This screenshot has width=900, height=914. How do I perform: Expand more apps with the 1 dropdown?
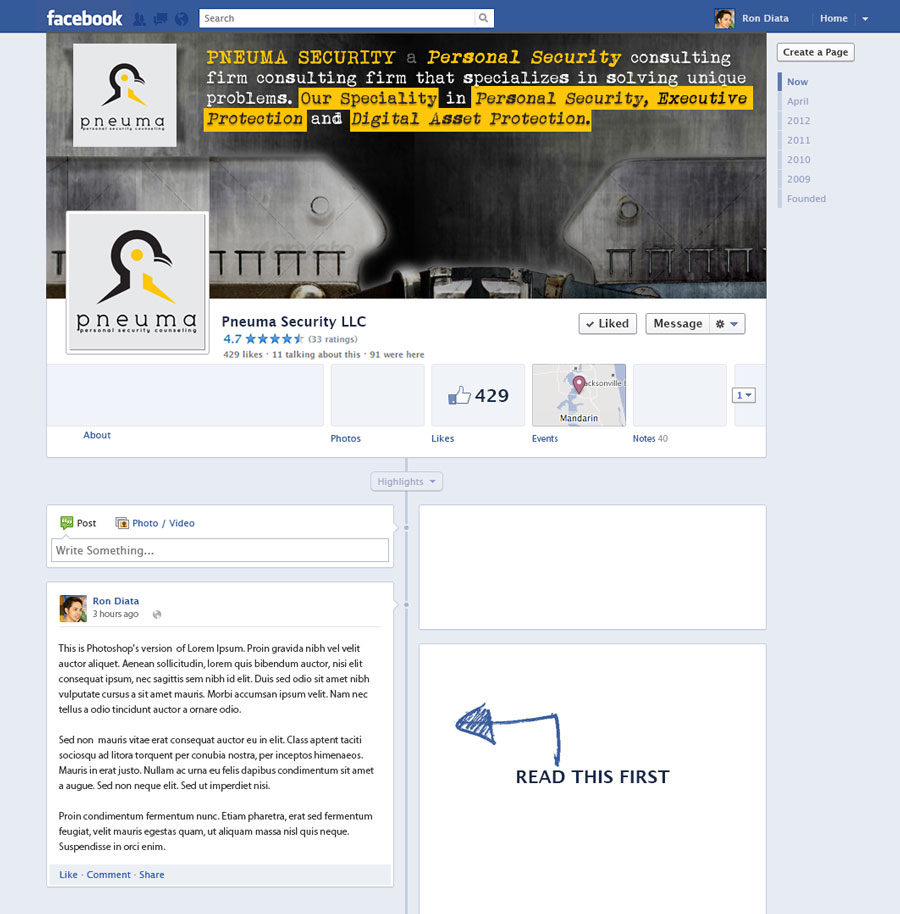tap(744, 395)
